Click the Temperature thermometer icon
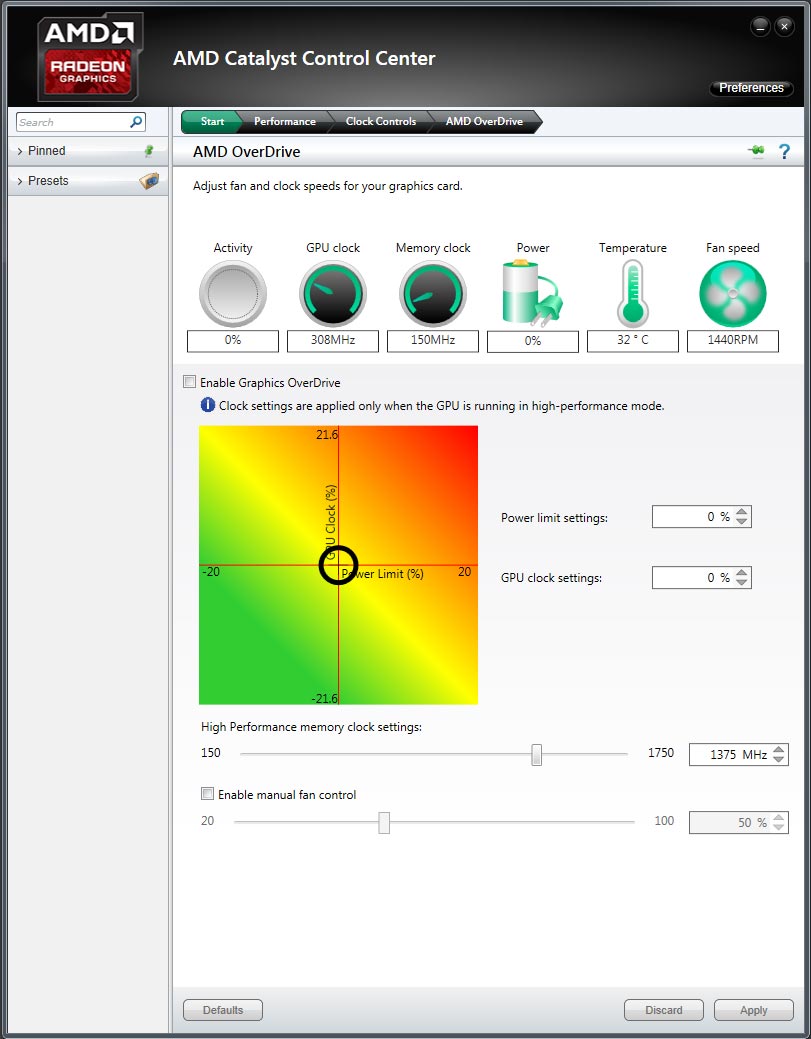The height and width of the screenshot is (1039, 811). click(x=633, y=294)
